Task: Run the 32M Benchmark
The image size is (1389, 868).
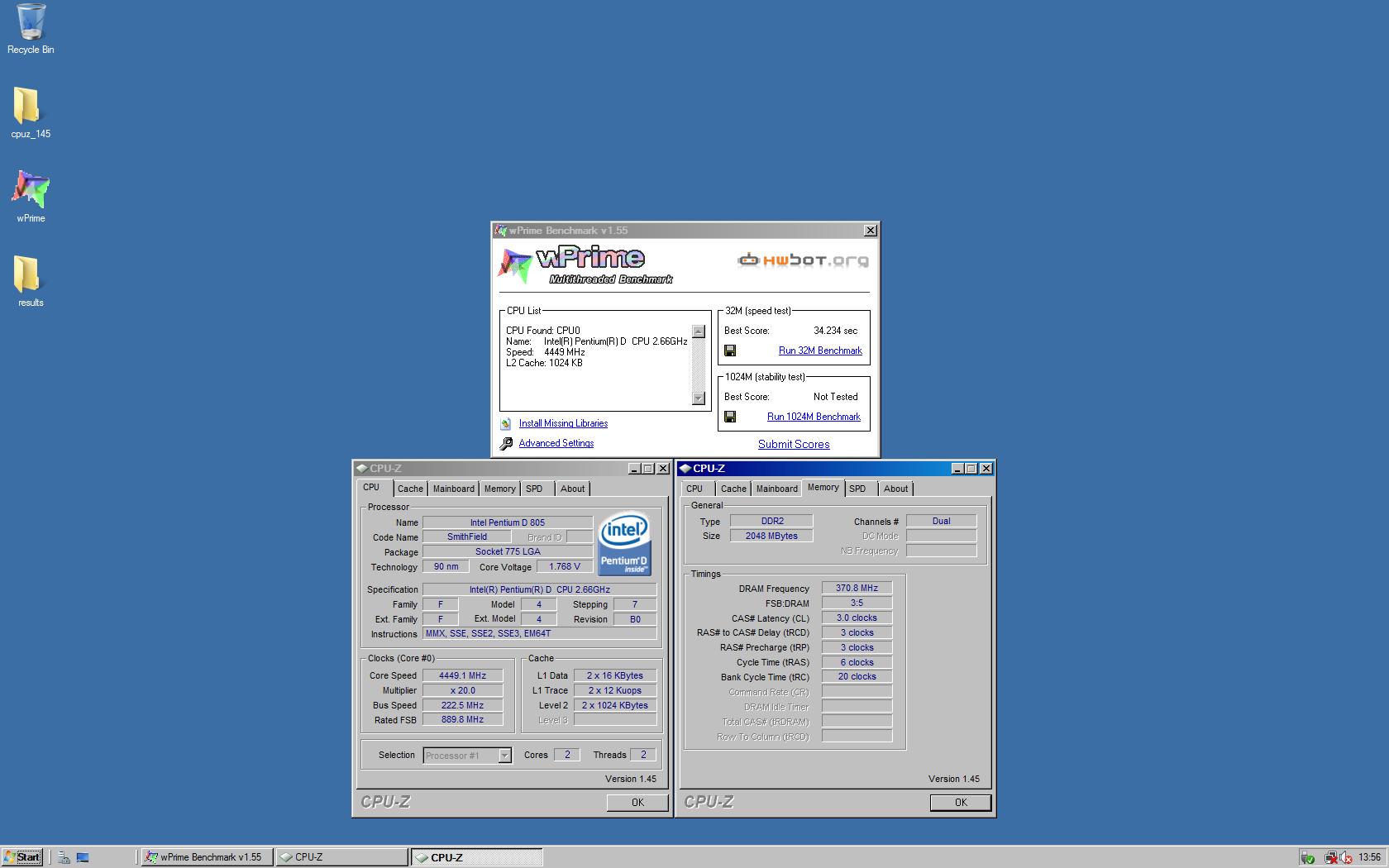Action: (820, 351)
